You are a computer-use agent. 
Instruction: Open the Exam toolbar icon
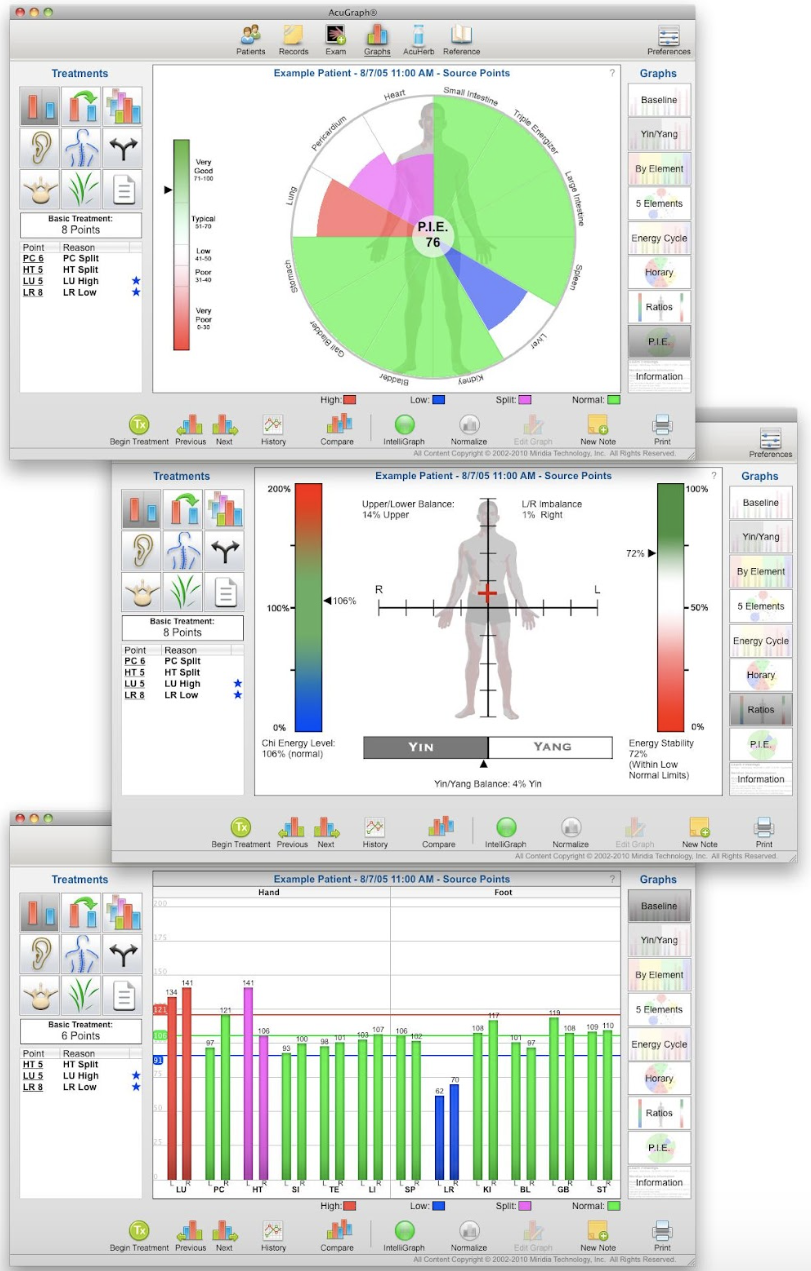coord(336,37)
